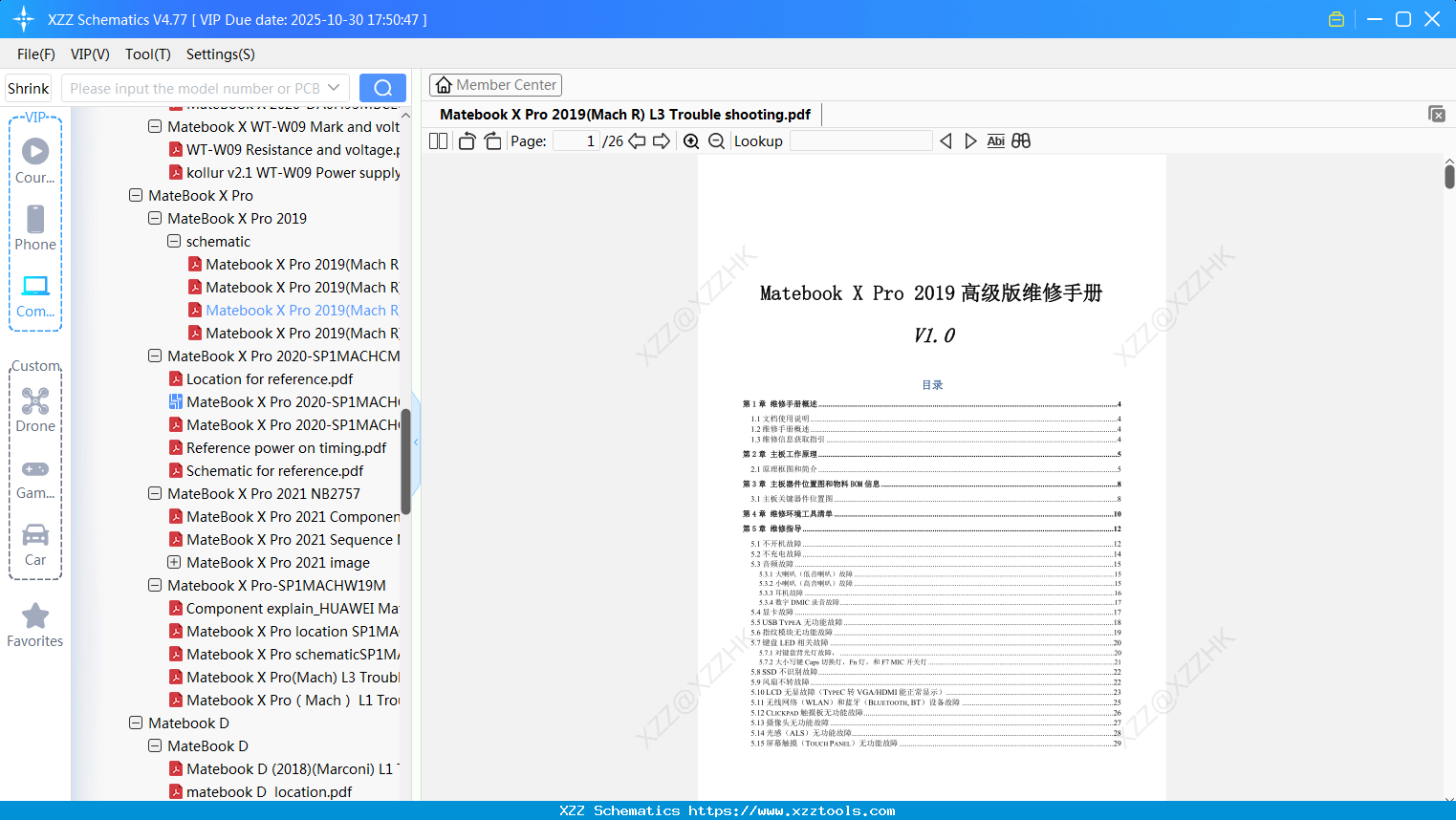Collapse the MateBook X Pro 2019 folder

[x=155, y=219]
